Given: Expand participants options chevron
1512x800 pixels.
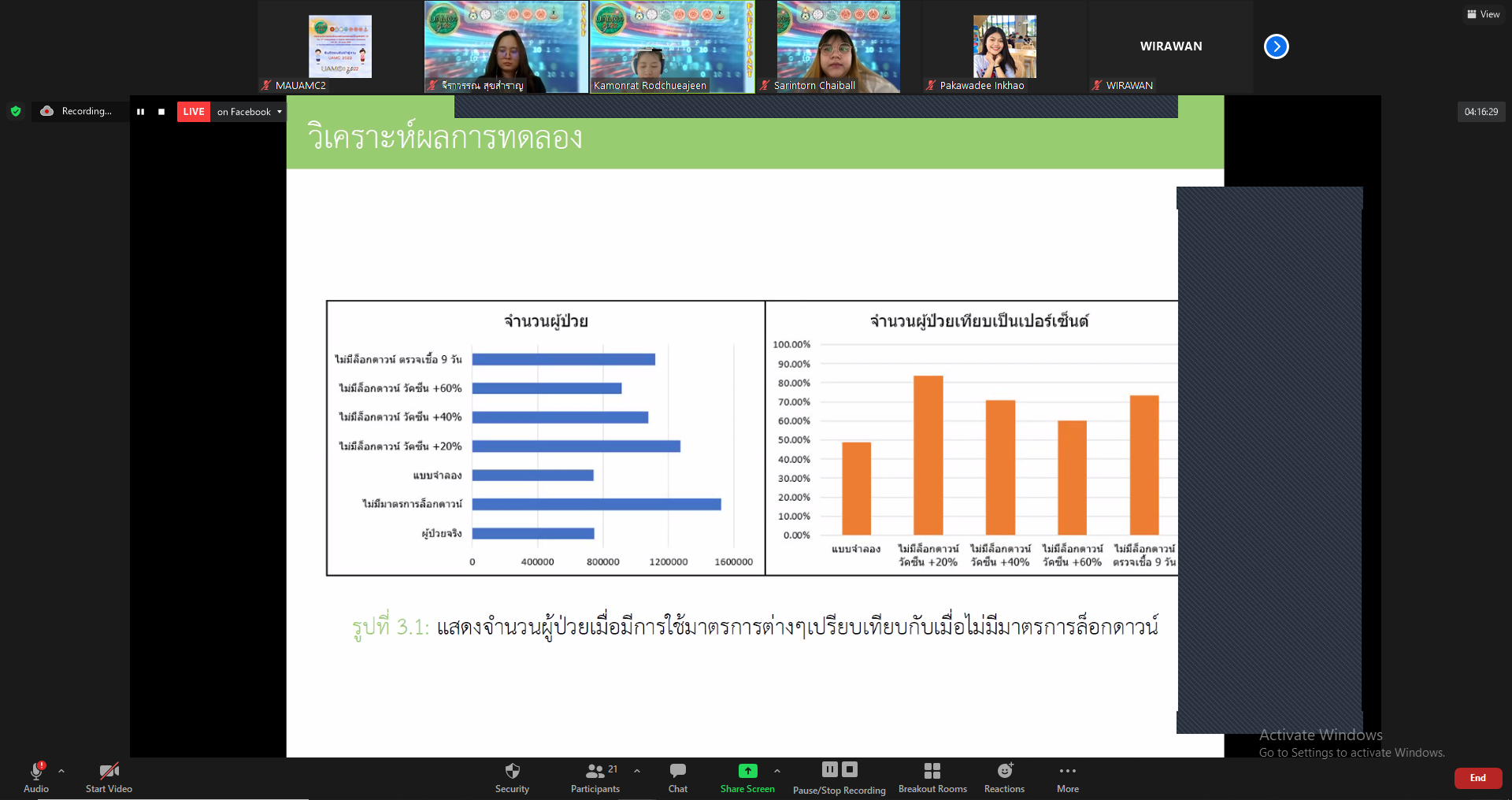Looking at the screenshot, I should coord(636,771).
